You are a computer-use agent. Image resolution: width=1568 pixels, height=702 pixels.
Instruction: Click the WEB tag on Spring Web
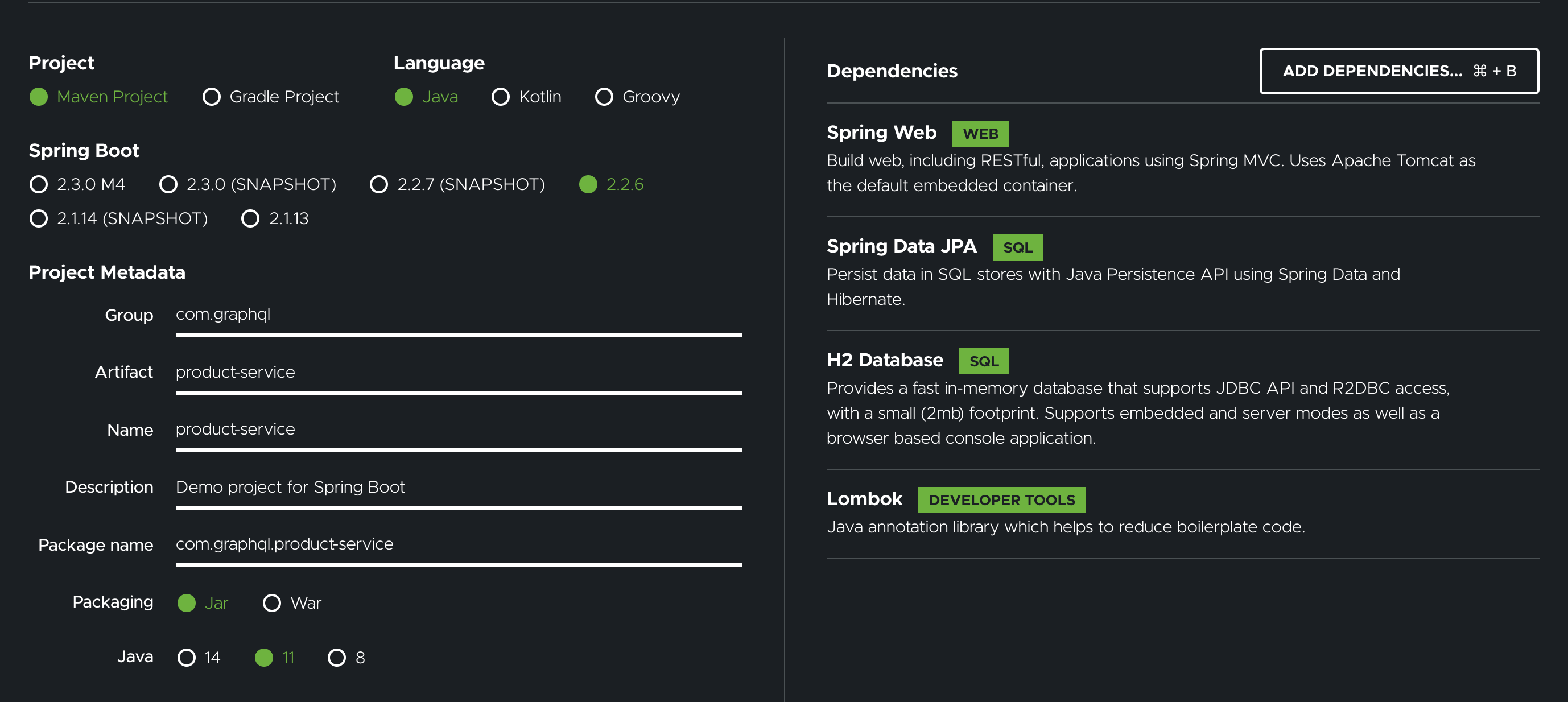coord(980,133)
